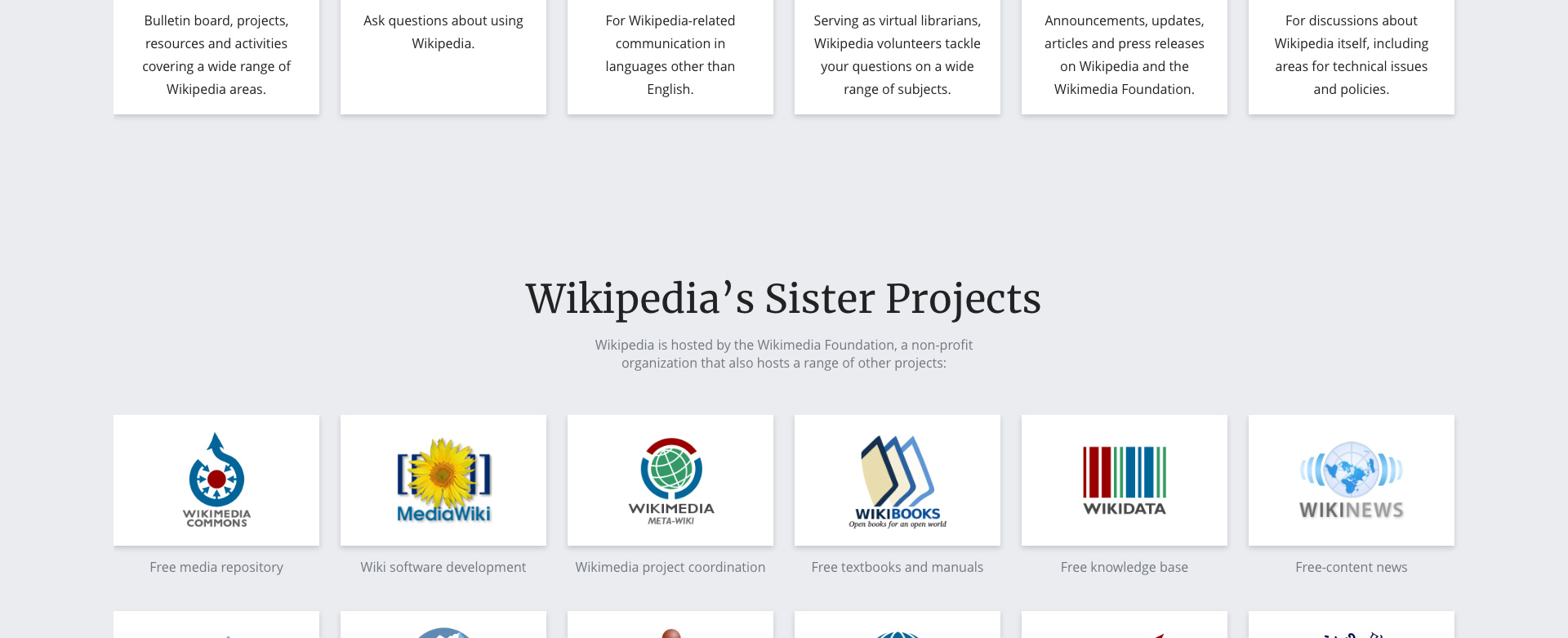1568x638 pixels.
Task: Open the Wikinews globe logo card
Action: pyautogui.click(x=1352, y=480)
